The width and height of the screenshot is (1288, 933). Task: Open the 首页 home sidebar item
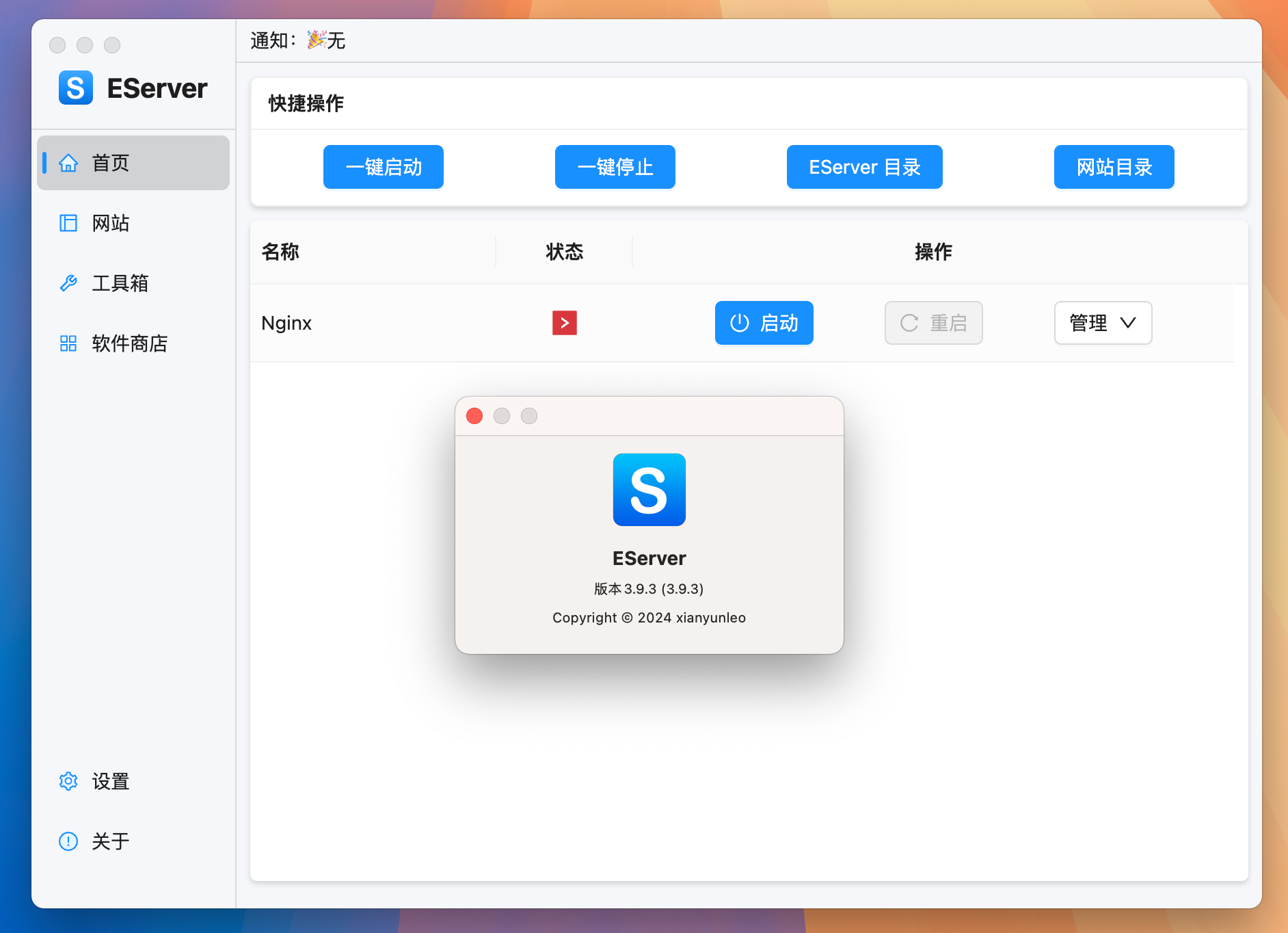click(x=133, y=163)
